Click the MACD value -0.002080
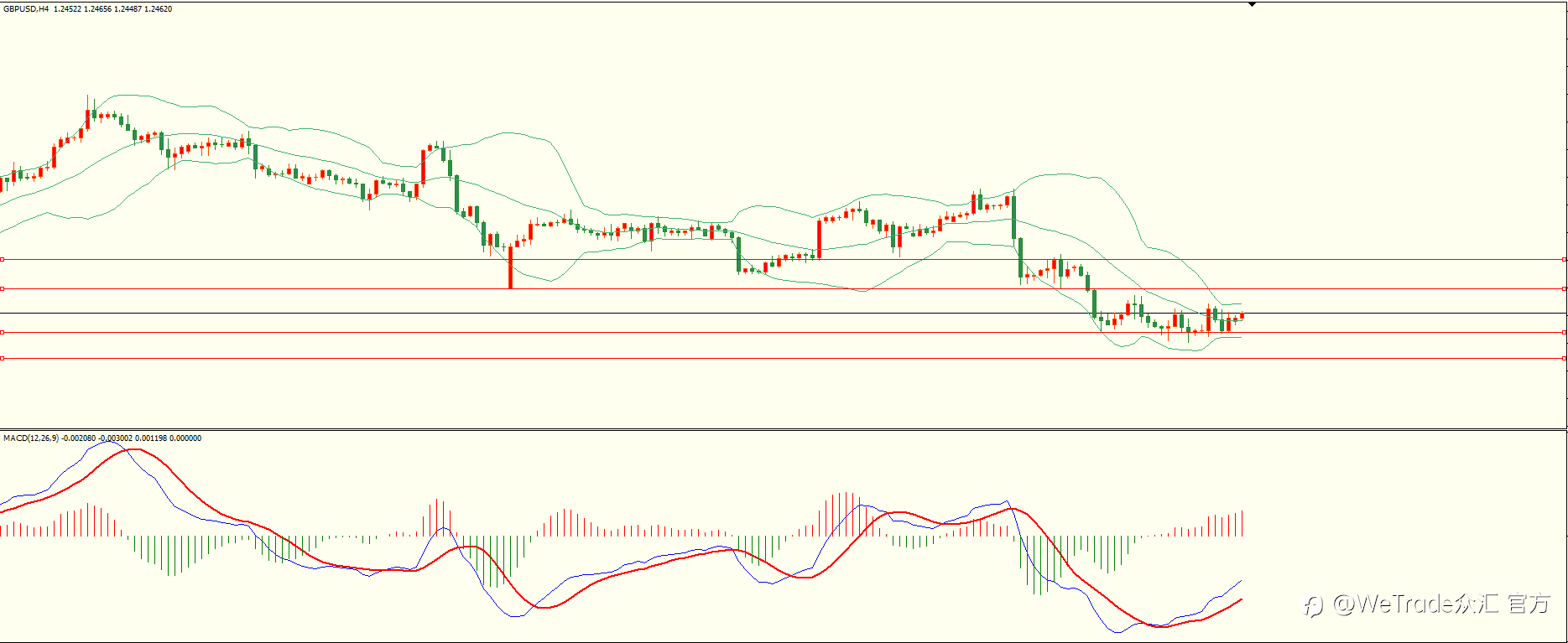The width and height of the screenshot is (1568, 643). pos(79,438)
